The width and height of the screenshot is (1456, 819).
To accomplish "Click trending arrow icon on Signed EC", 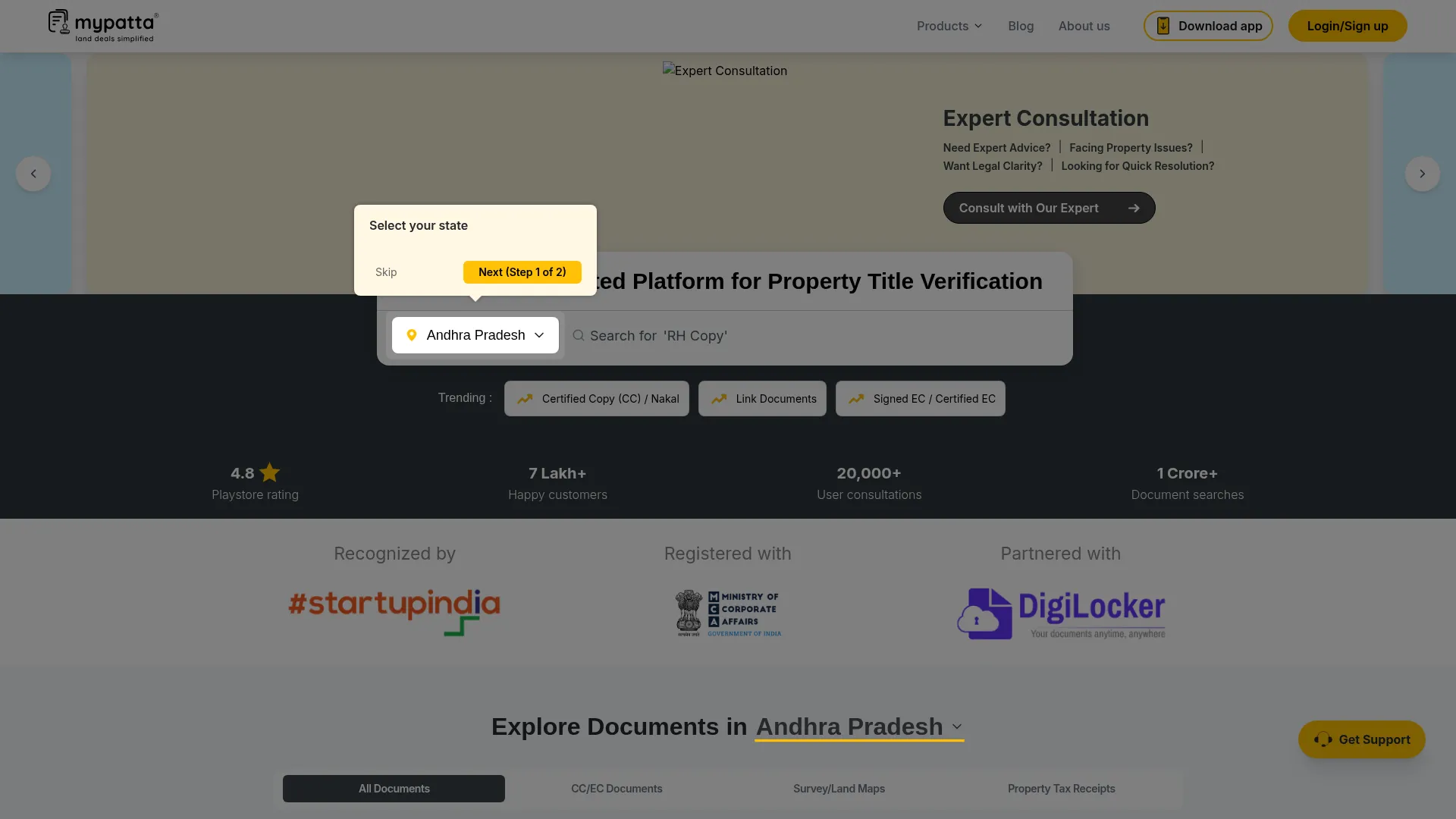I will (x=856, y=399).
